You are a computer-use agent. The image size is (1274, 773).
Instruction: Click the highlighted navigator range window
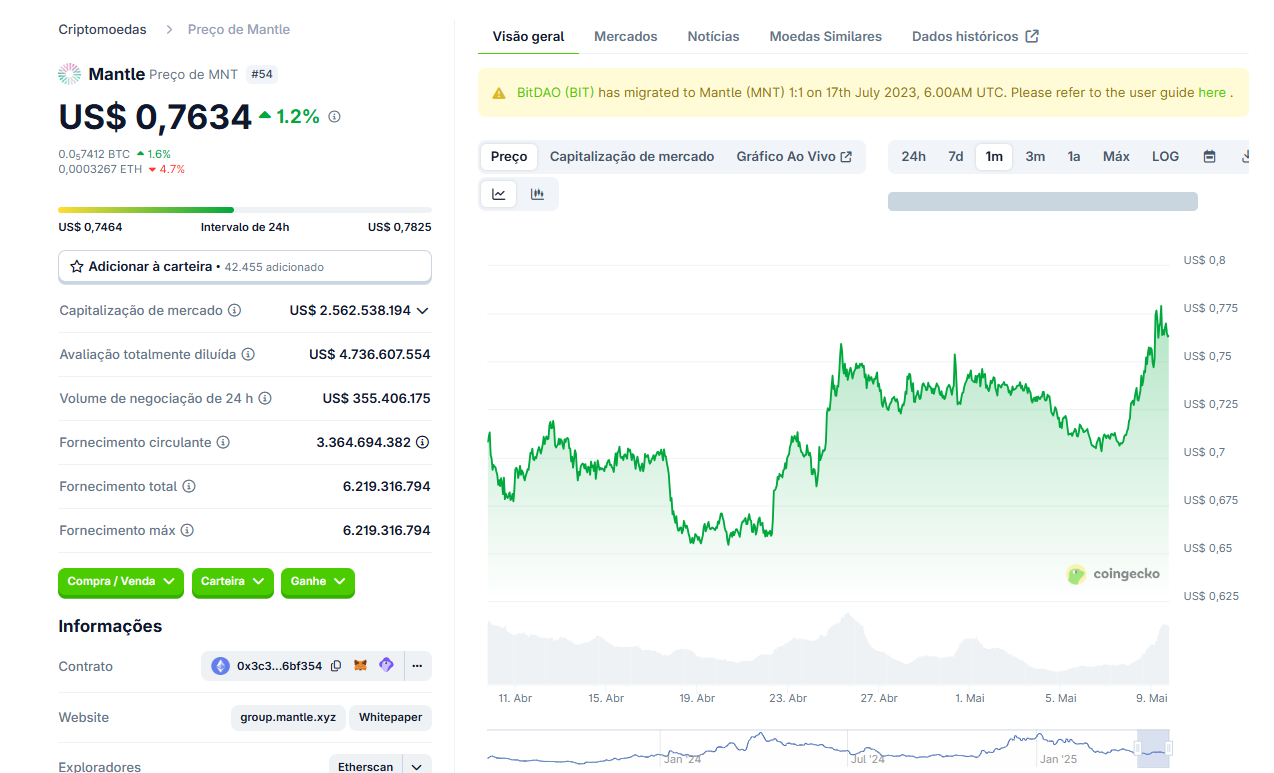1153,748
